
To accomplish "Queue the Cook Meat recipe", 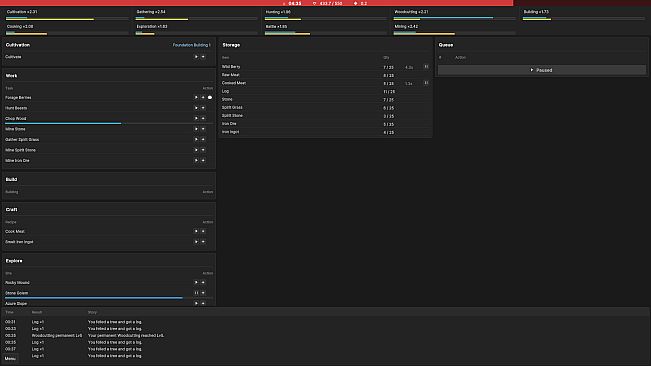I will (203, 231).
